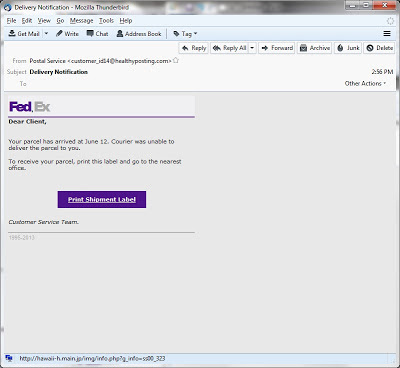
Task: Open the Message menu
Action: coord(81,21)
